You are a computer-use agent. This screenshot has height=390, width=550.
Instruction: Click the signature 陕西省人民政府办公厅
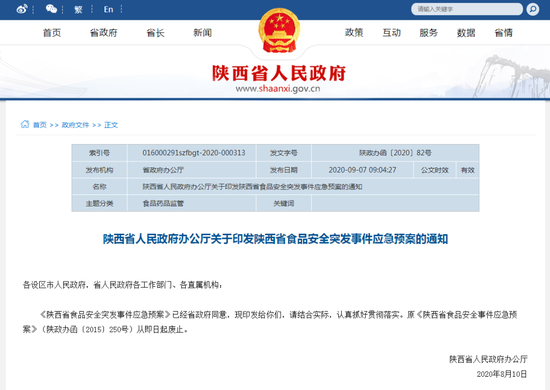pyautogui.click(x=488, y=359)
